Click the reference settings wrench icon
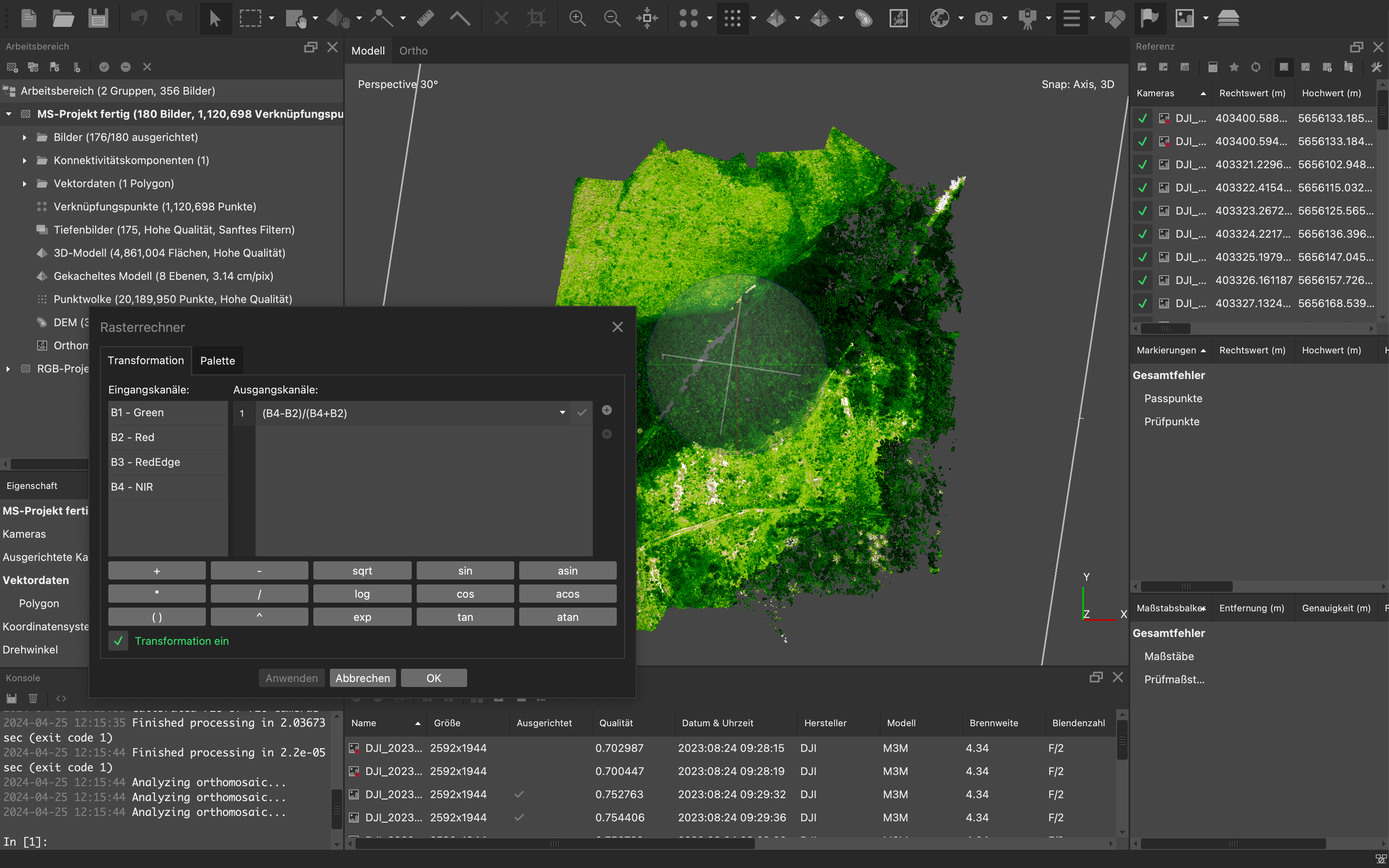 point(1376,67)
